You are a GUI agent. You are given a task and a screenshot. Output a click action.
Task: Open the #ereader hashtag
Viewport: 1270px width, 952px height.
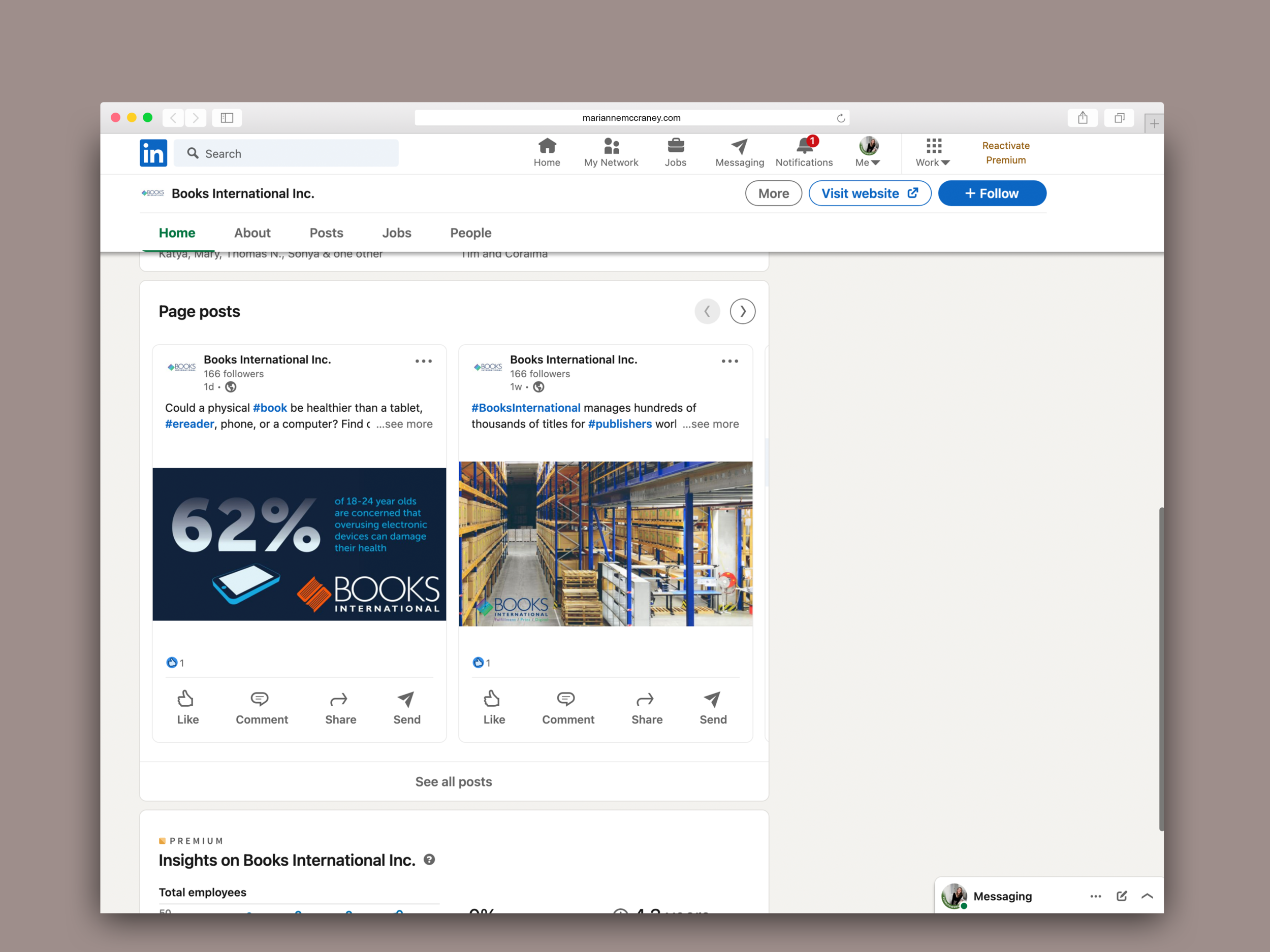click(x=189, y=424)
